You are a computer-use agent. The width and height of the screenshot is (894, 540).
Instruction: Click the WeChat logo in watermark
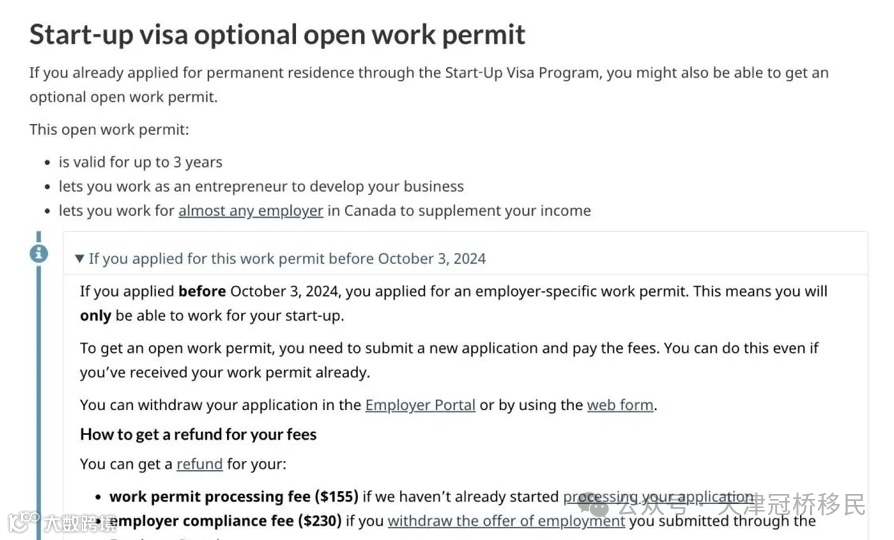[x=594, y=505]
